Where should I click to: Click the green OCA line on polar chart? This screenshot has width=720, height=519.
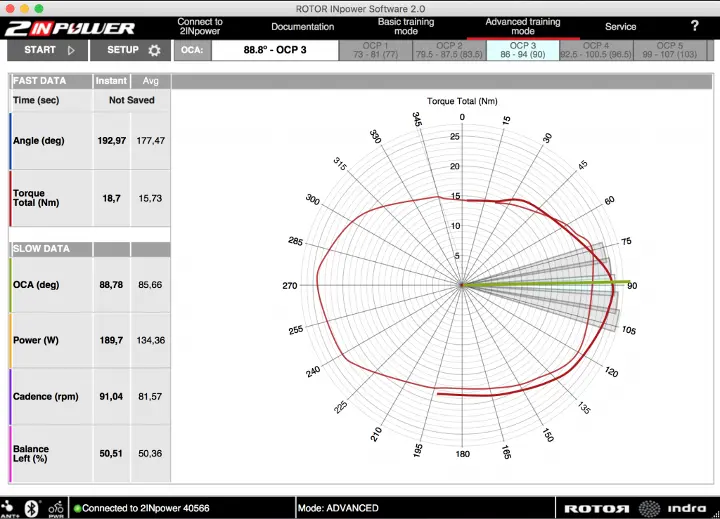(546, 283)
